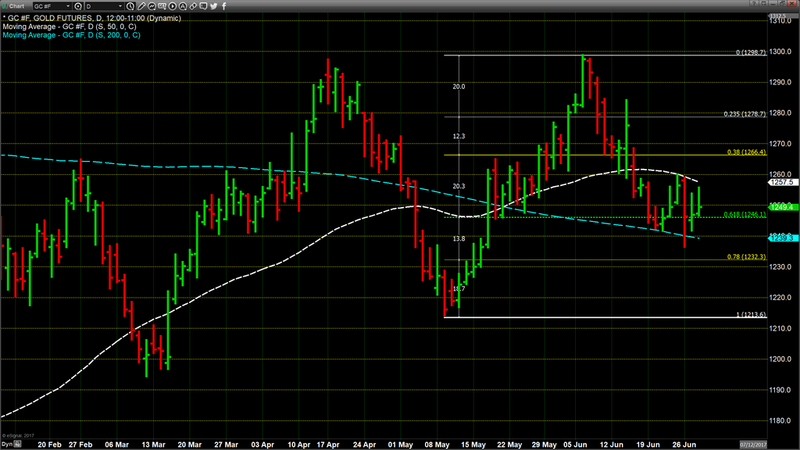Click the 1257.5 moving average price marker

coord(783,182)
